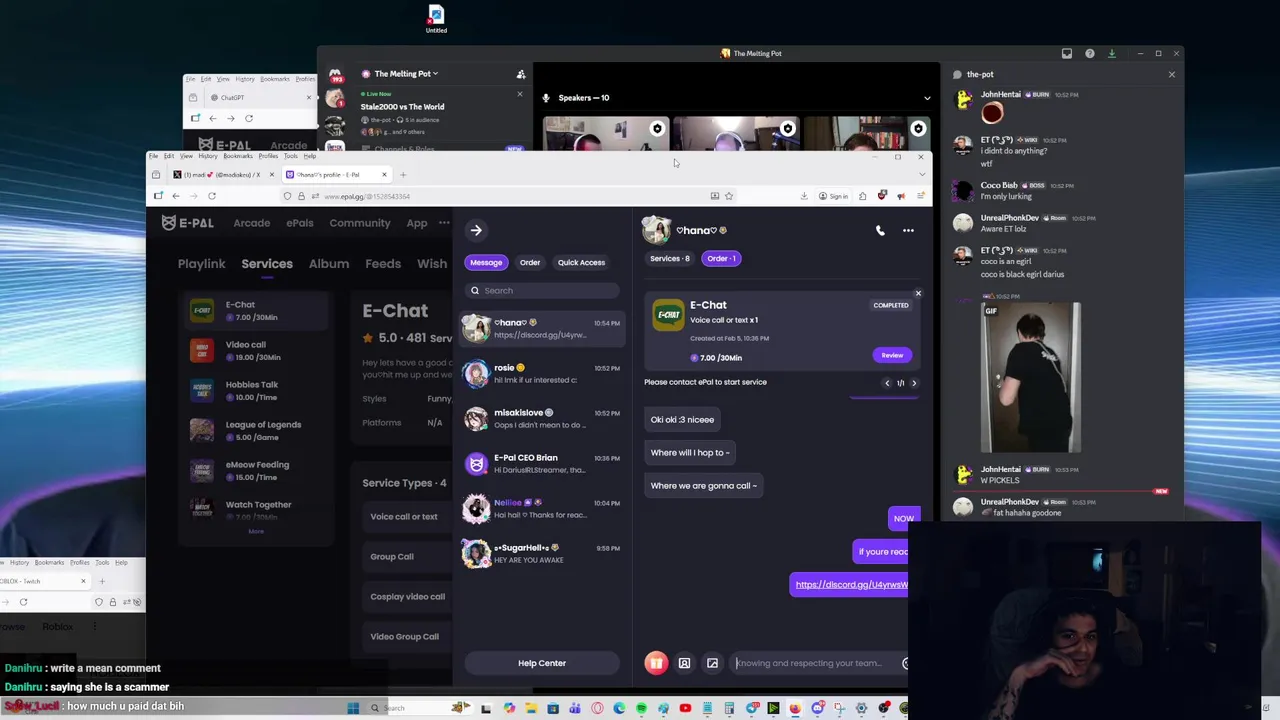Switch to the madi X/Twitter browser tab
1280x720 pixels.
222,175
